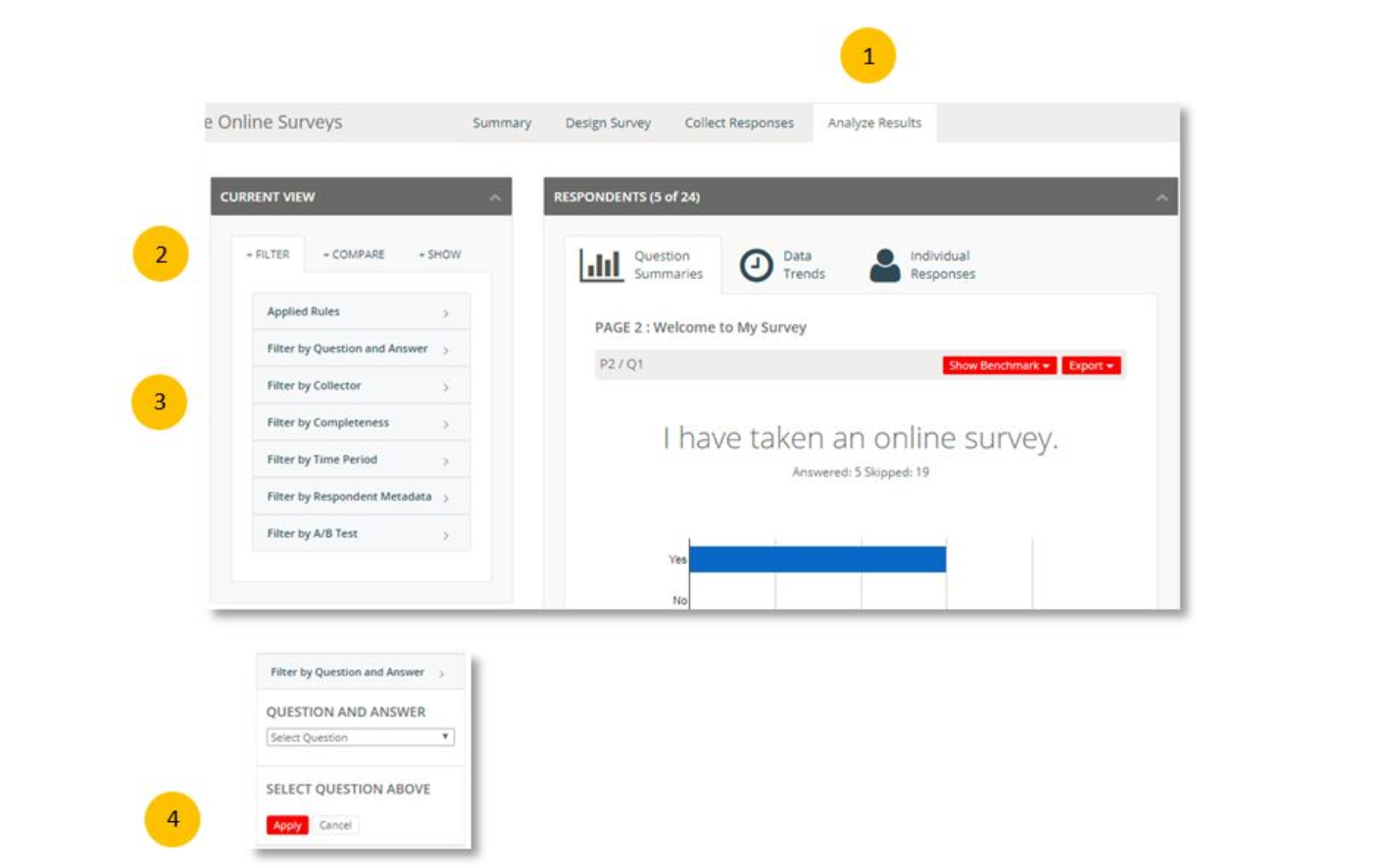The width and height of the screenshot is (1383, 868).
Task: Click the Individual Responses person icon
Action: coord(884,265)
